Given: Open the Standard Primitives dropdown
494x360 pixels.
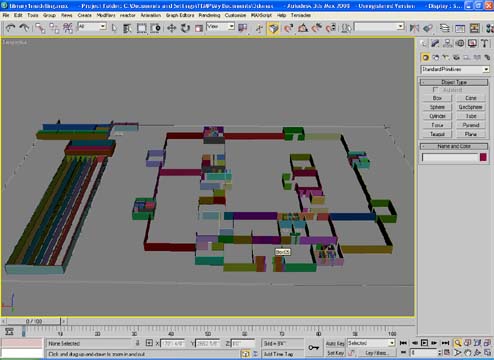Looking at the screenshot, I should coord(455,69).
